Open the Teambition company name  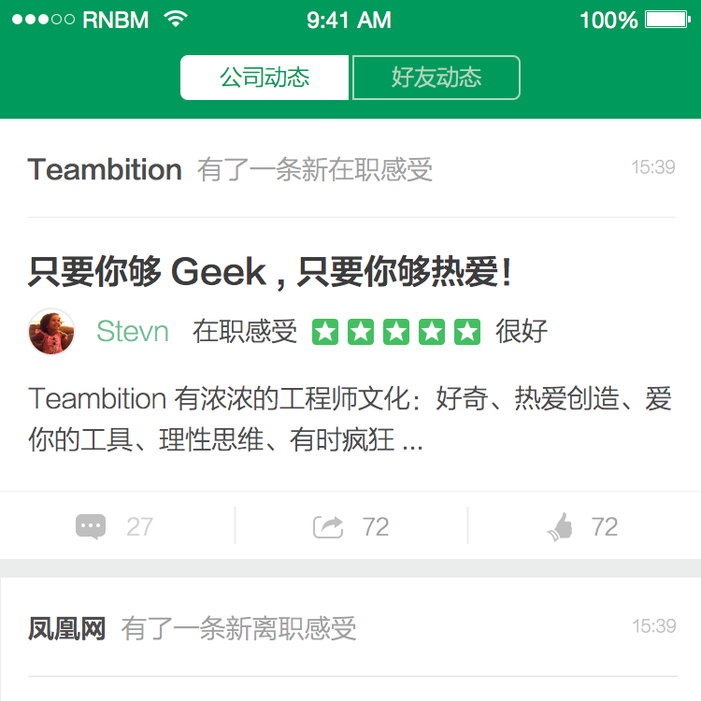coord(105,169)
